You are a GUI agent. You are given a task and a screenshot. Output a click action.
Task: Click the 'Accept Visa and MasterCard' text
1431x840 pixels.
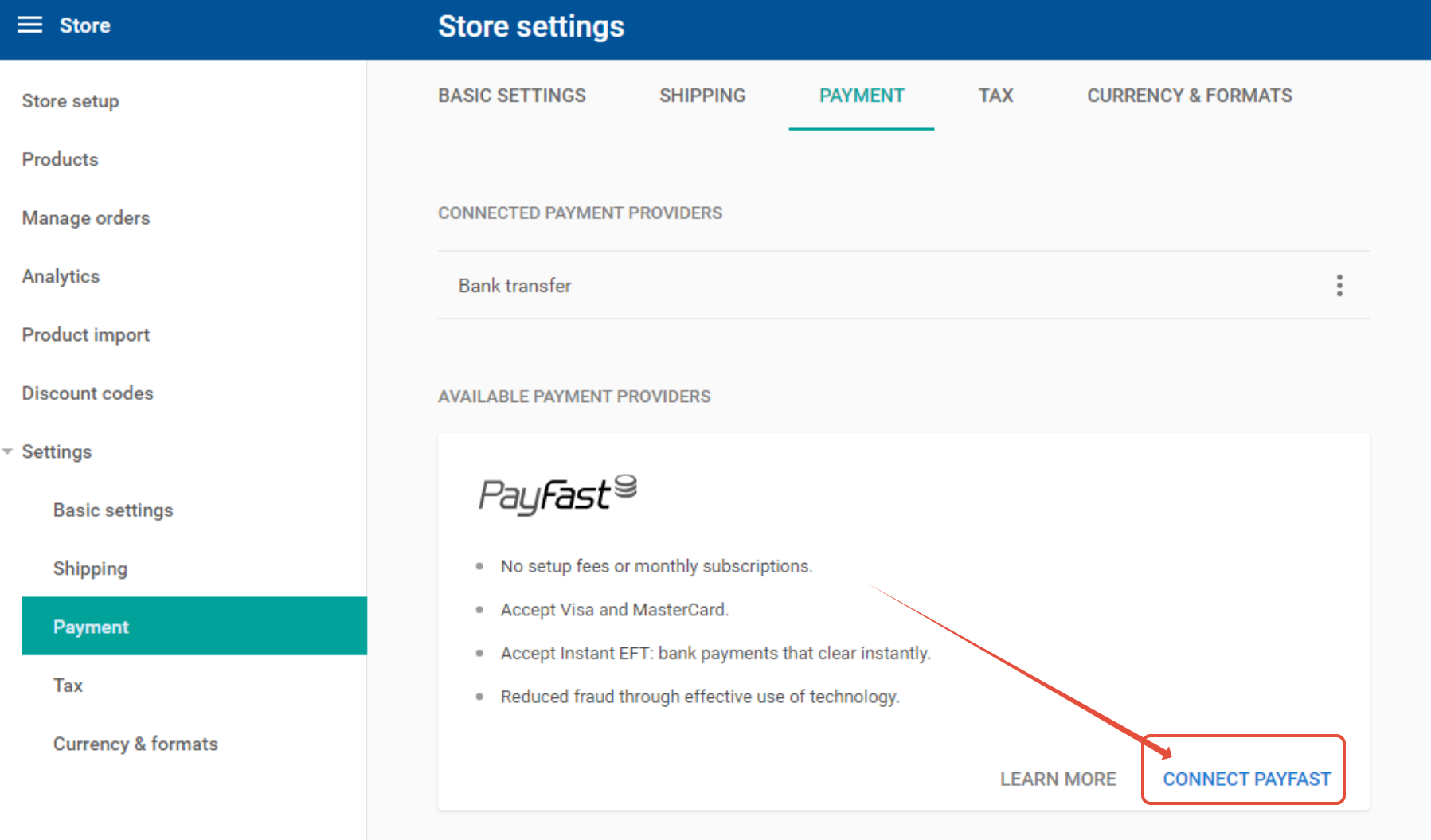[x=614, y=610]
